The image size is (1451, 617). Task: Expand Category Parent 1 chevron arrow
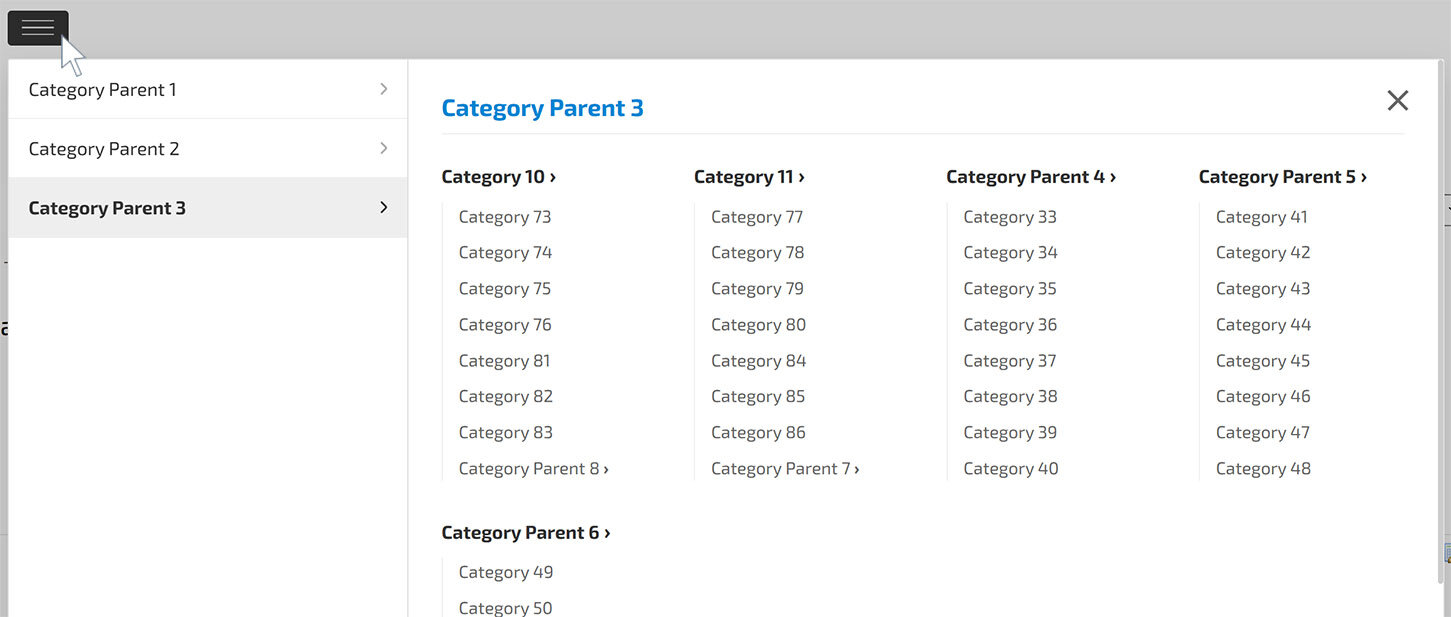384,89
